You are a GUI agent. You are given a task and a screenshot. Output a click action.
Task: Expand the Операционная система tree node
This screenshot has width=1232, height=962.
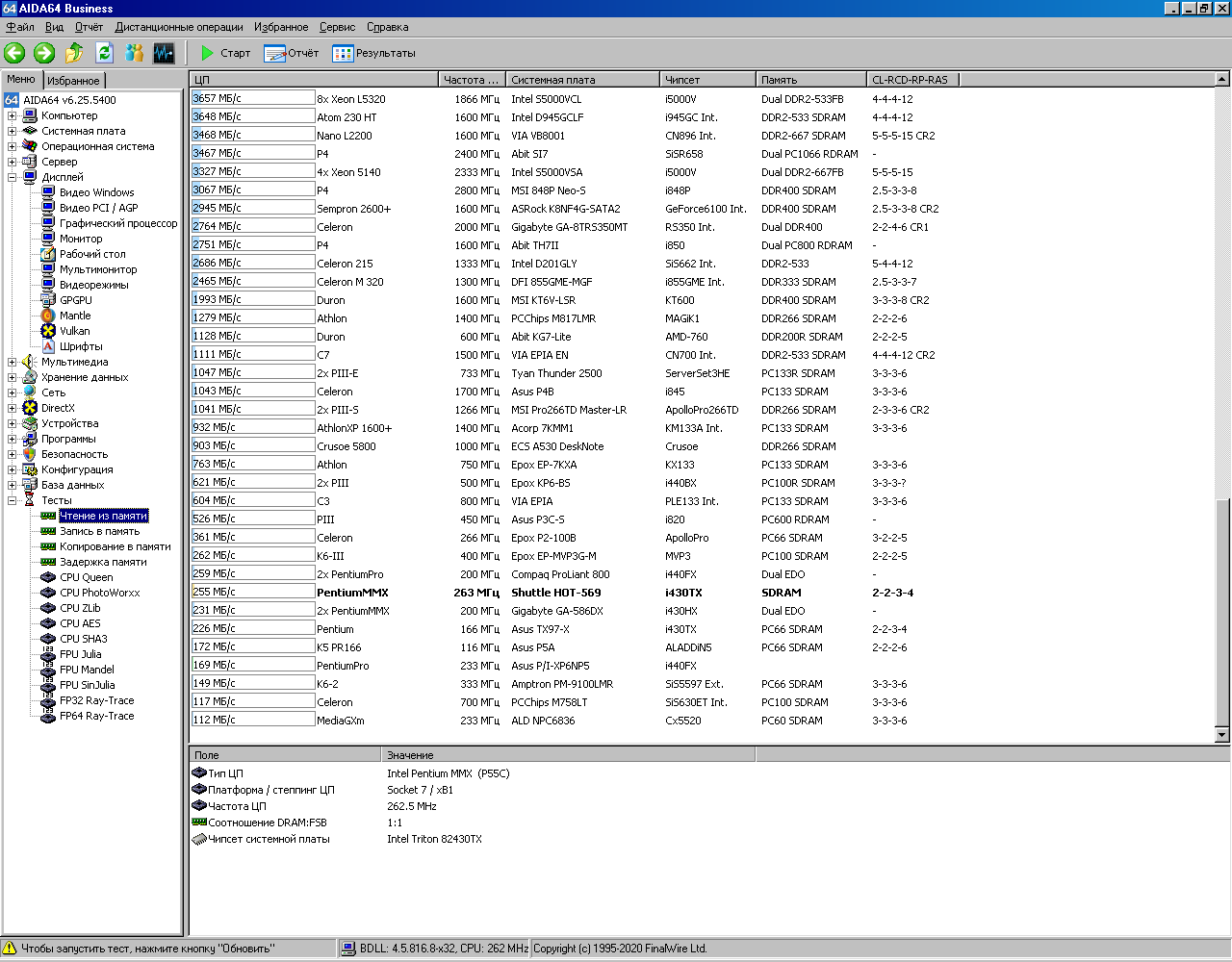[x=13, y=146]
